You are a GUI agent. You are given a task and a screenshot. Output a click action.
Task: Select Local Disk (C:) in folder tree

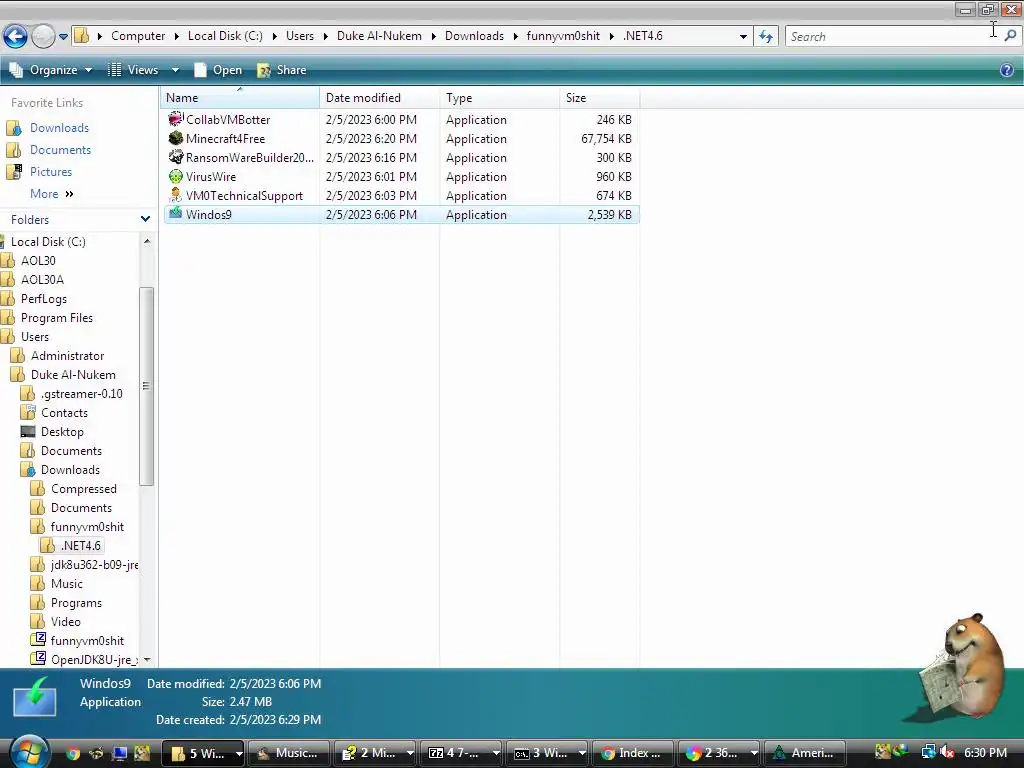pyautogui.click(x=48, y=242)
